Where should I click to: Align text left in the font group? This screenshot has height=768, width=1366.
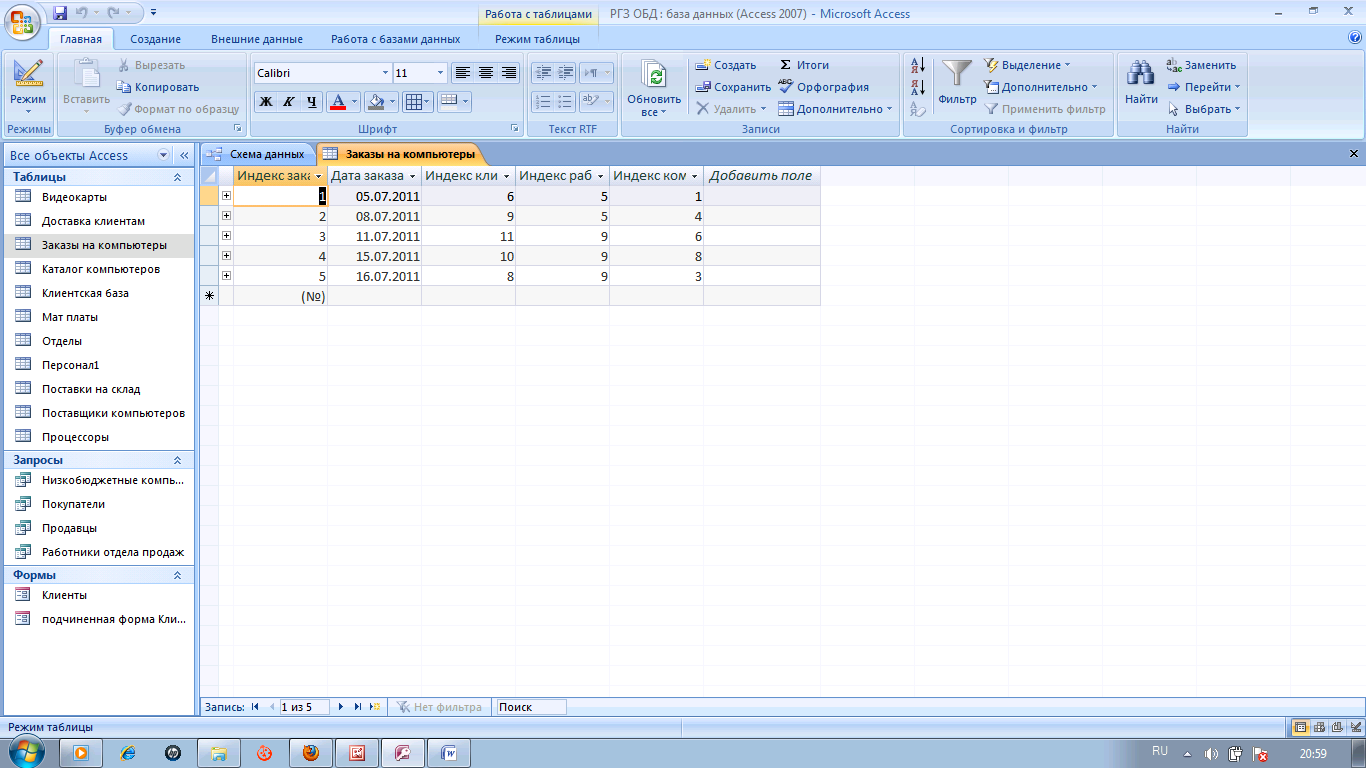pyautogui.click(x=462, y=73)
